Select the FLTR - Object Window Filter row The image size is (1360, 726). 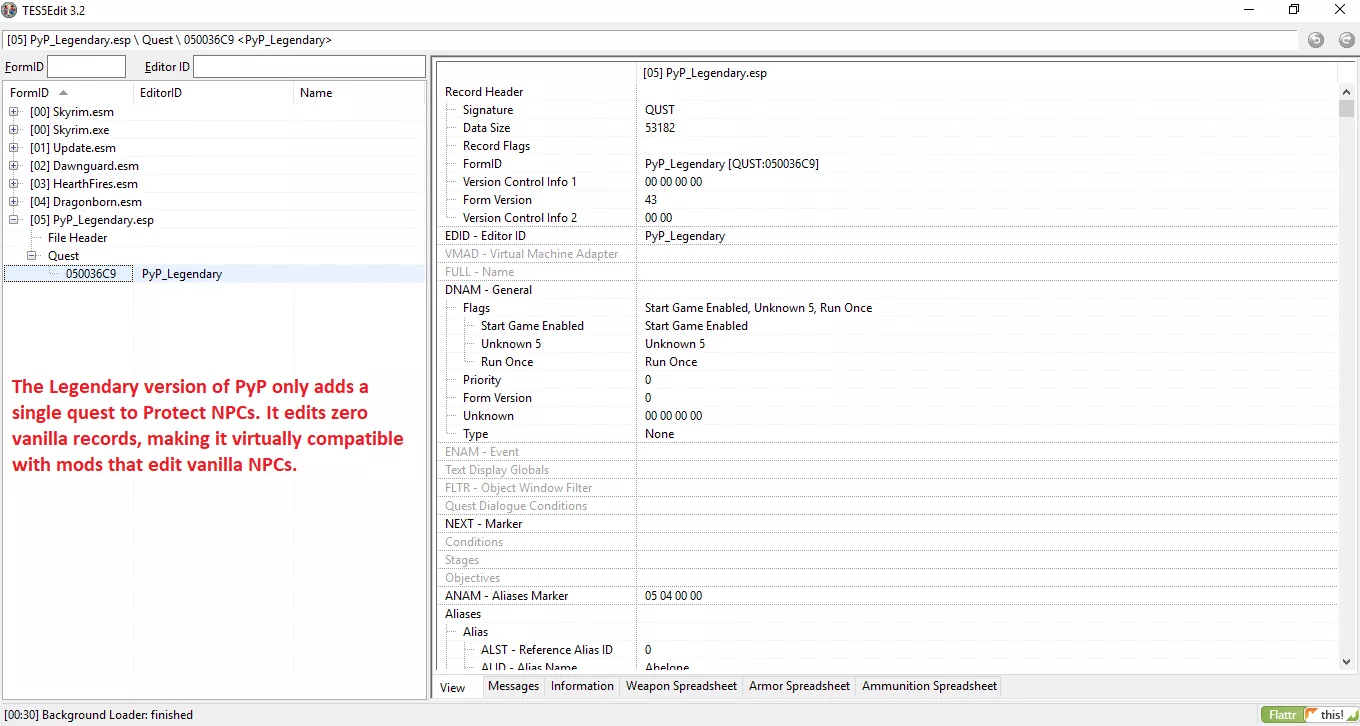[x=887, y=488]
